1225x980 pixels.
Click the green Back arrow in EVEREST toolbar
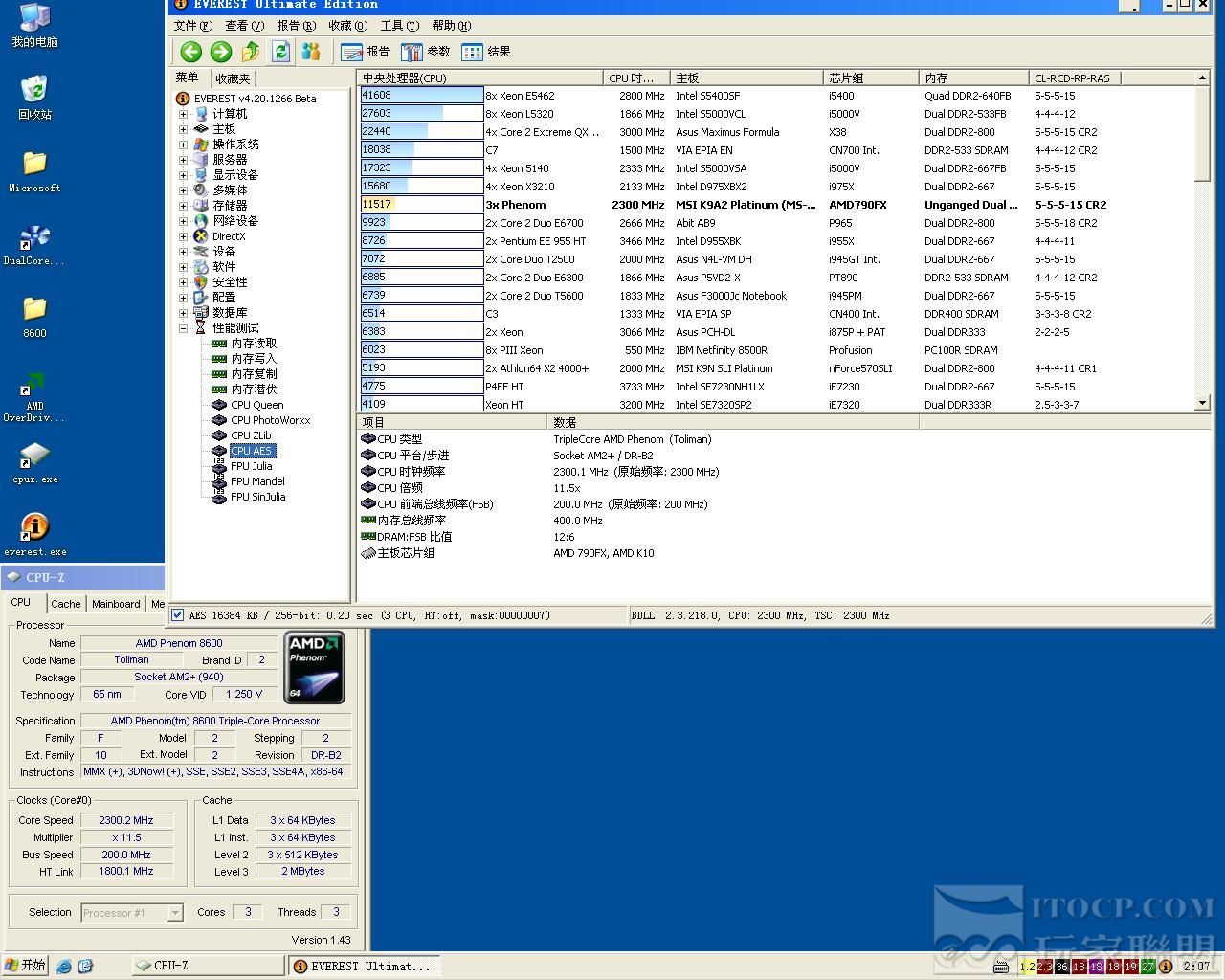[x=190, y=52]
